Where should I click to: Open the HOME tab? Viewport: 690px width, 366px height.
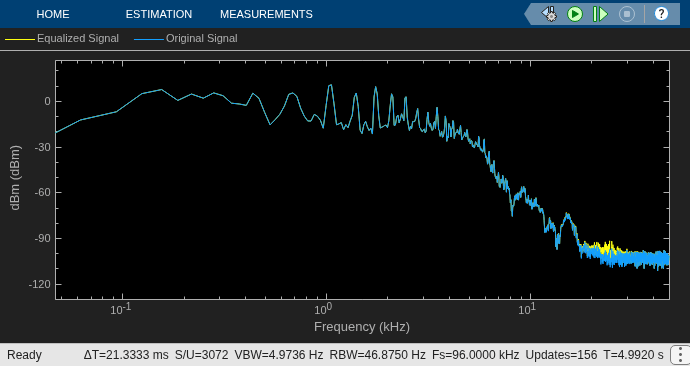(x=53, y=14)
